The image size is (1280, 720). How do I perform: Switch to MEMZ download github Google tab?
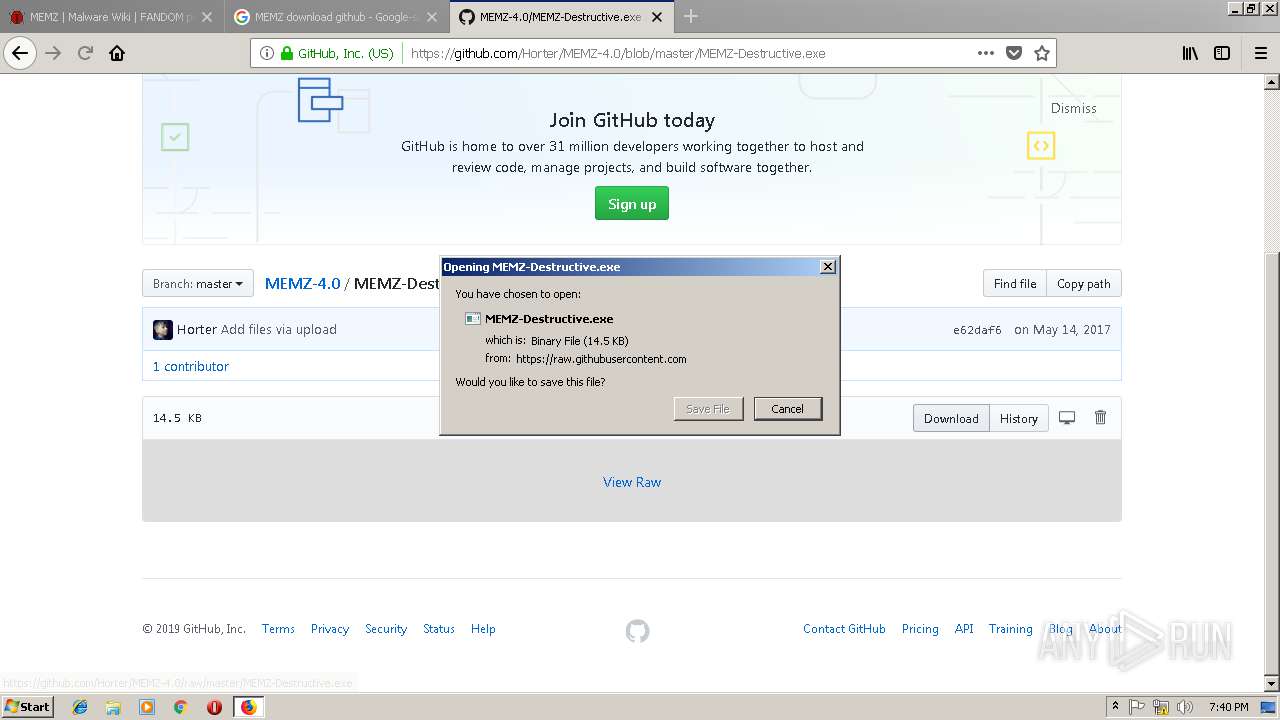[337, 17]
